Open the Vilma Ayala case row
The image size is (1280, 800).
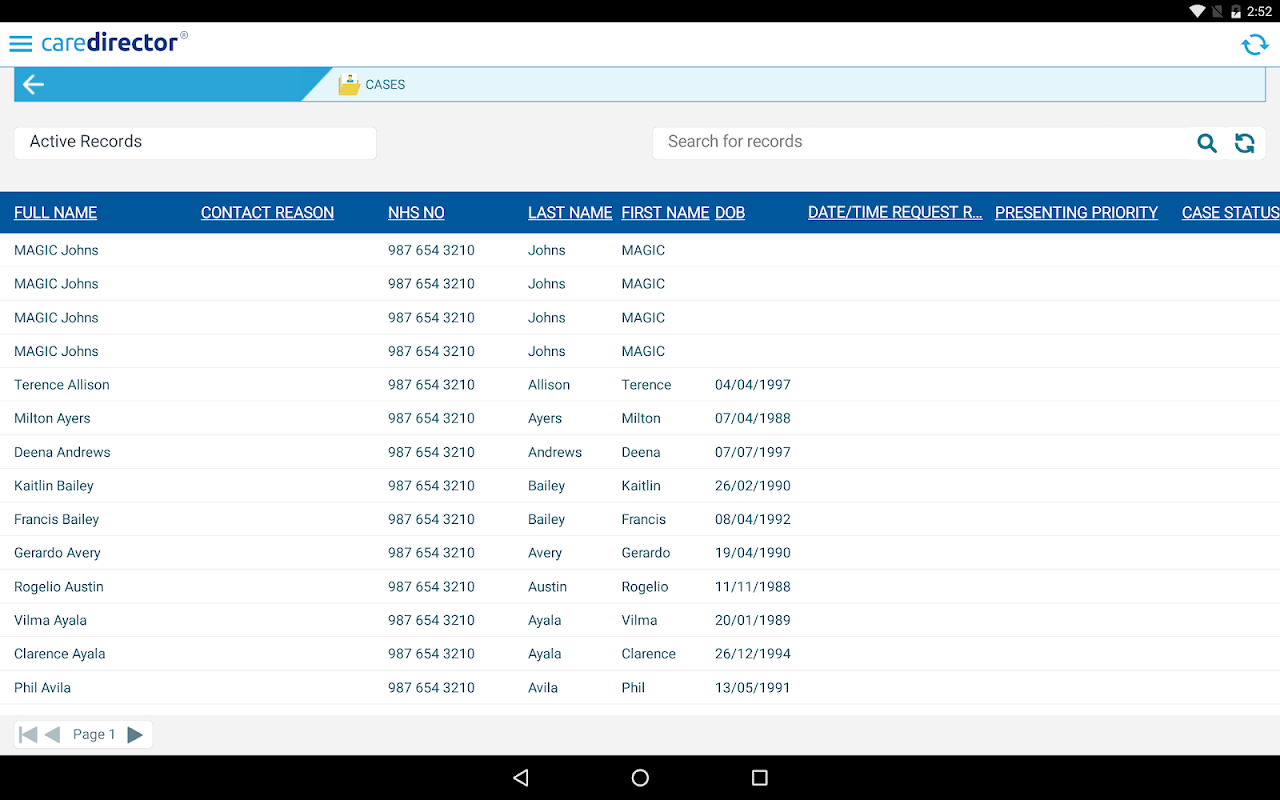coord(640,620)
